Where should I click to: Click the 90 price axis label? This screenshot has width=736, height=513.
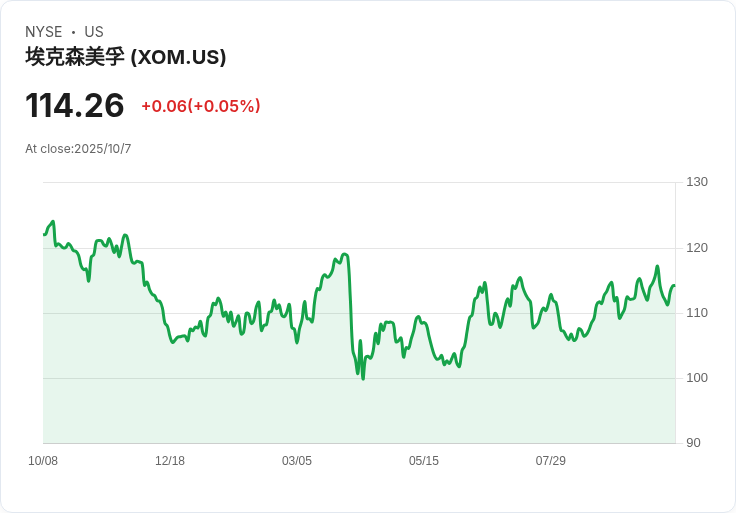point(693,443)
